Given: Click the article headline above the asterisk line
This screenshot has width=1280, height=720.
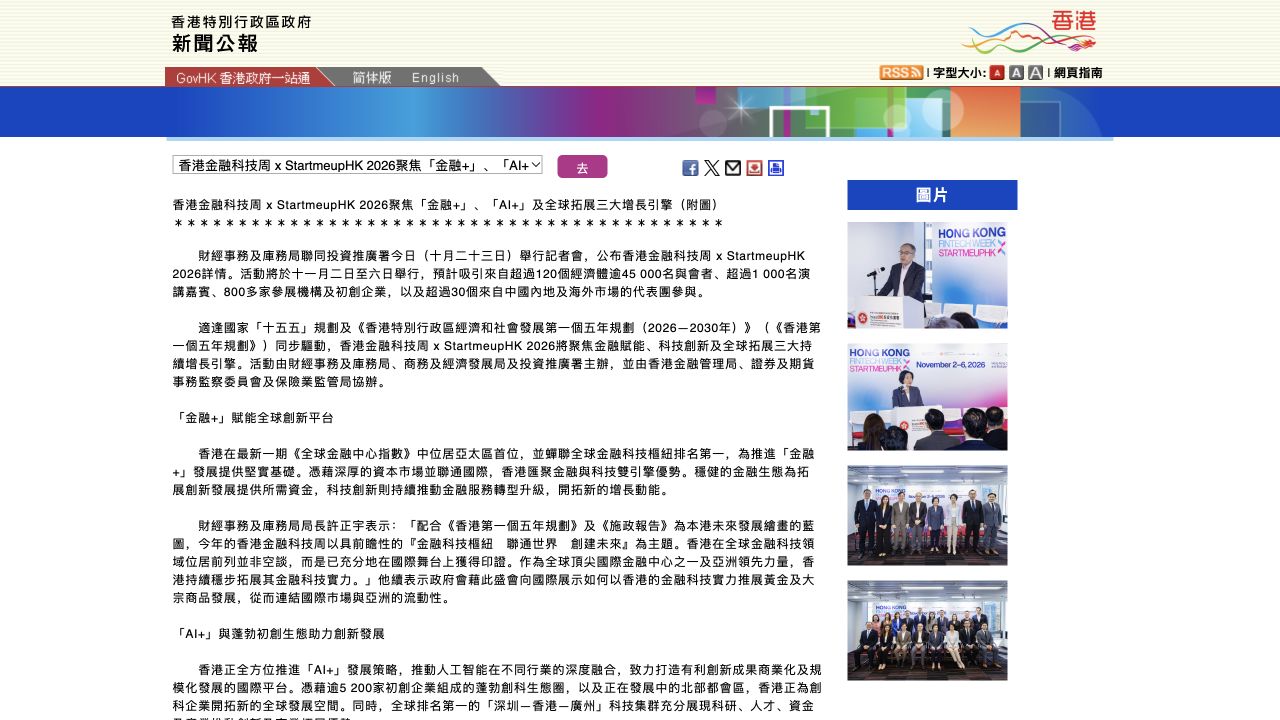Looking at the screenshot, I should tap(446, 204).
